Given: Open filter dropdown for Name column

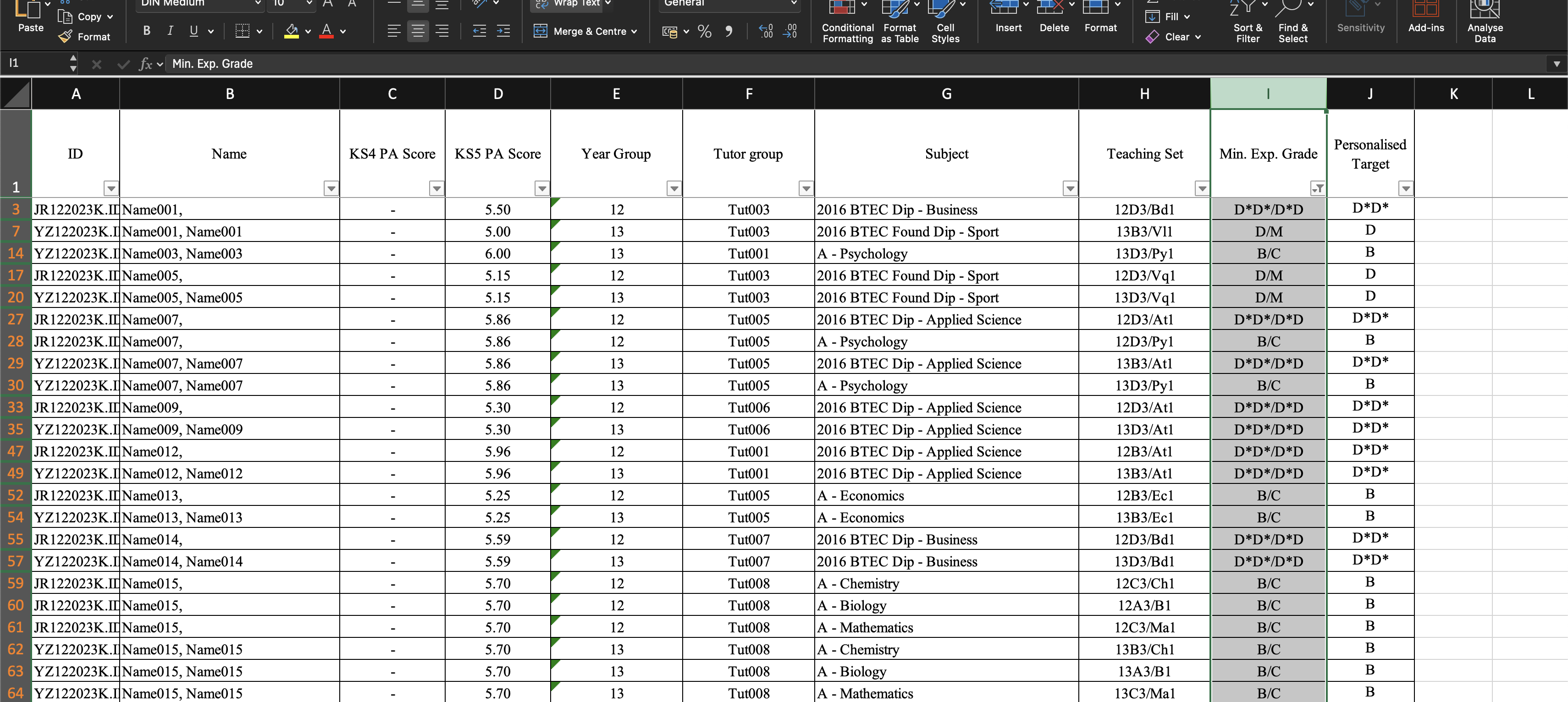Looking at the screenshot, I should point(331,189).
